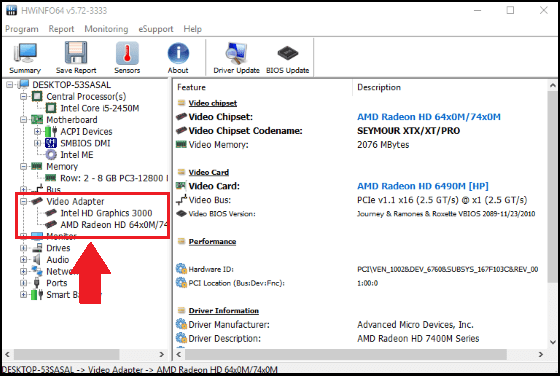Image resolution: width=560 pixels, height=376 pixels.
Task: Click the Video Adapter card icon
Action: point(37,201)
